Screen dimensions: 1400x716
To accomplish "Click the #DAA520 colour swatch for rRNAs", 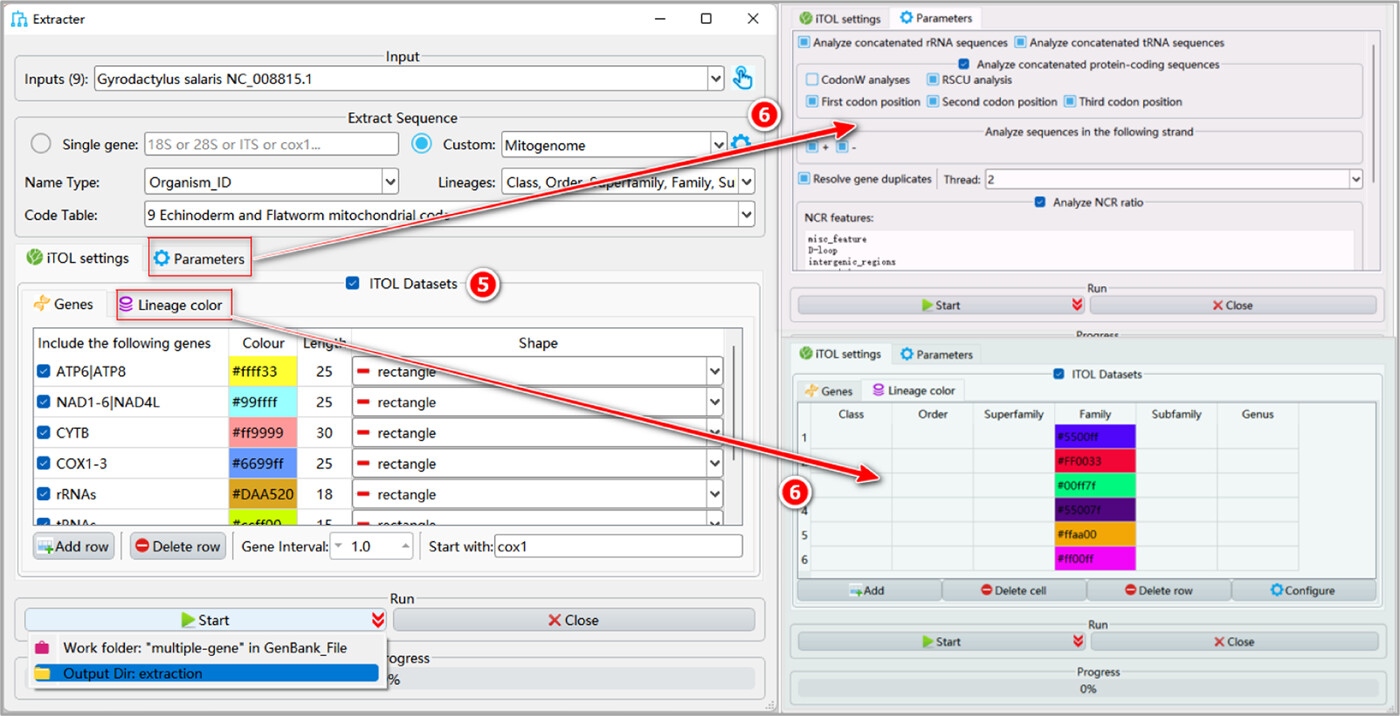I will tap(264, 494).
